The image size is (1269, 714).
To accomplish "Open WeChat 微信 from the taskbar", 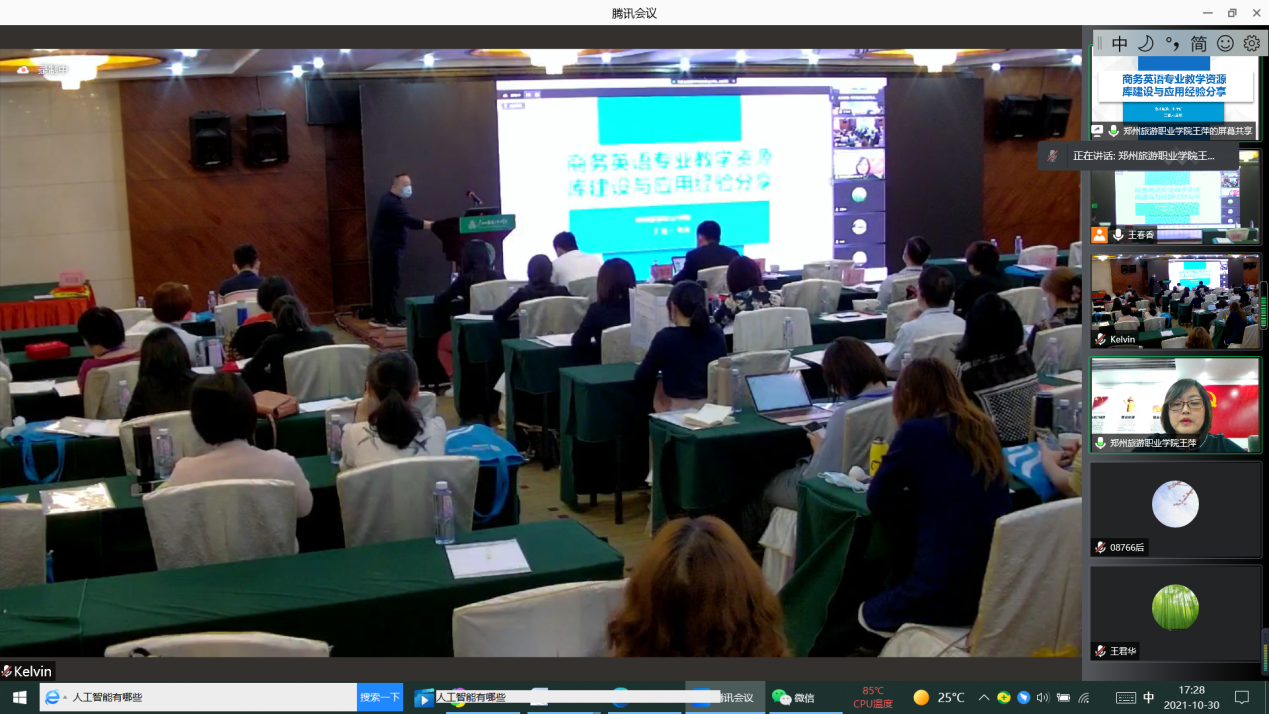I will click(x=794, y=697).
